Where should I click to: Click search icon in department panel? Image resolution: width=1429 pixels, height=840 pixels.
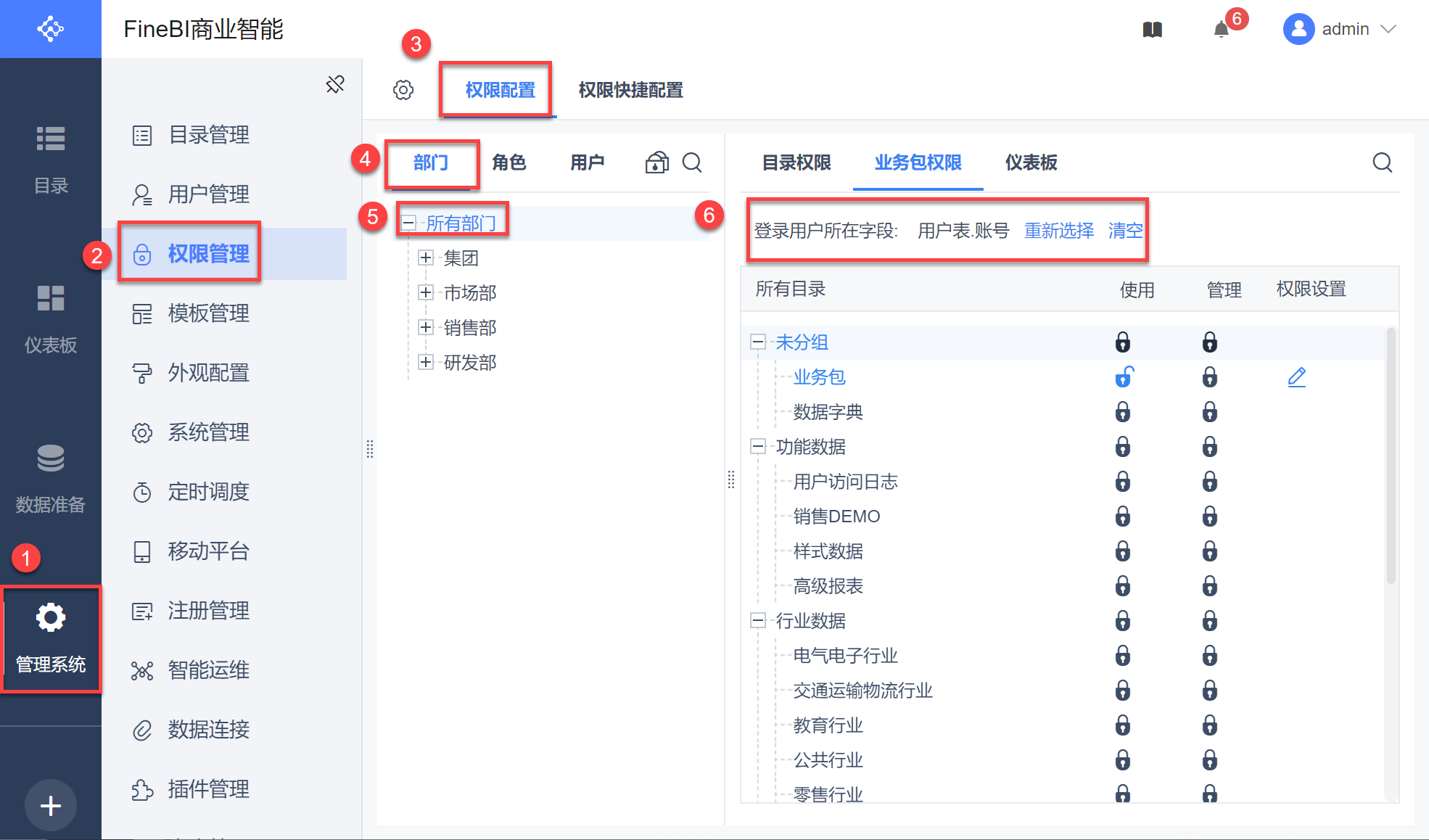[x=692, y=162]
